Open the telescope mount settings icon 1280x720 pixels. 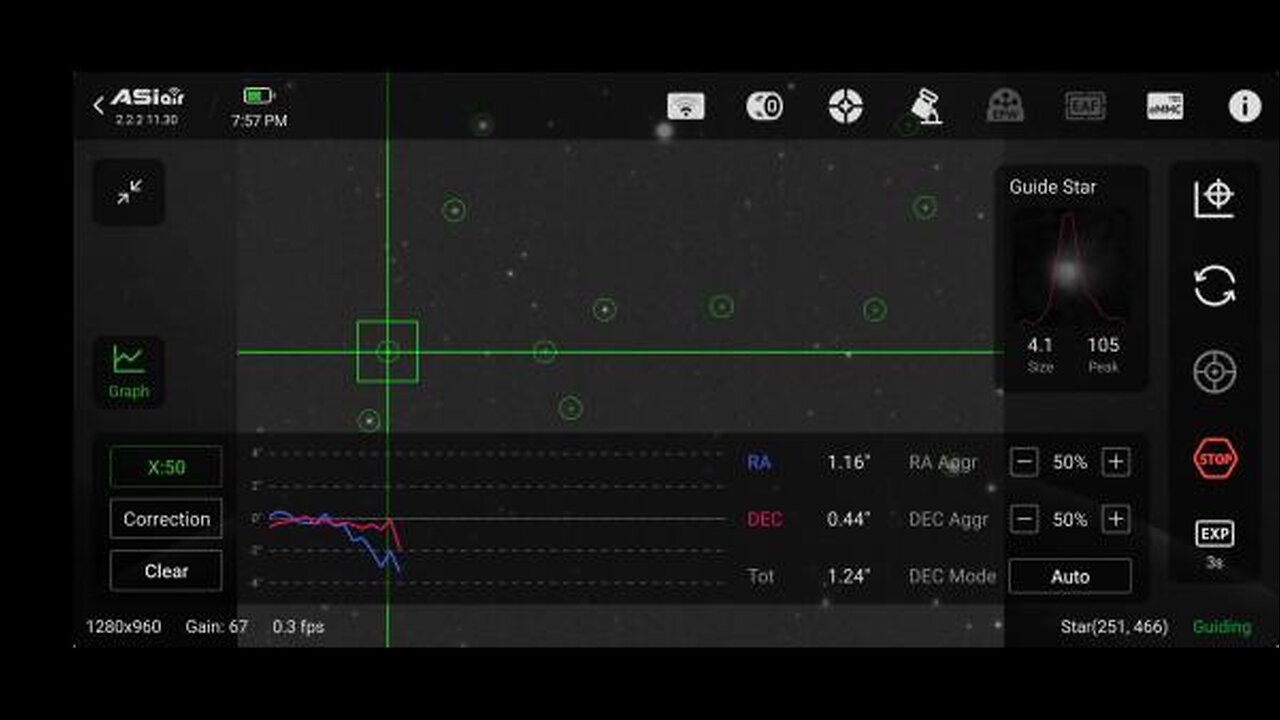pyautogui.click(x=925, y=106)
